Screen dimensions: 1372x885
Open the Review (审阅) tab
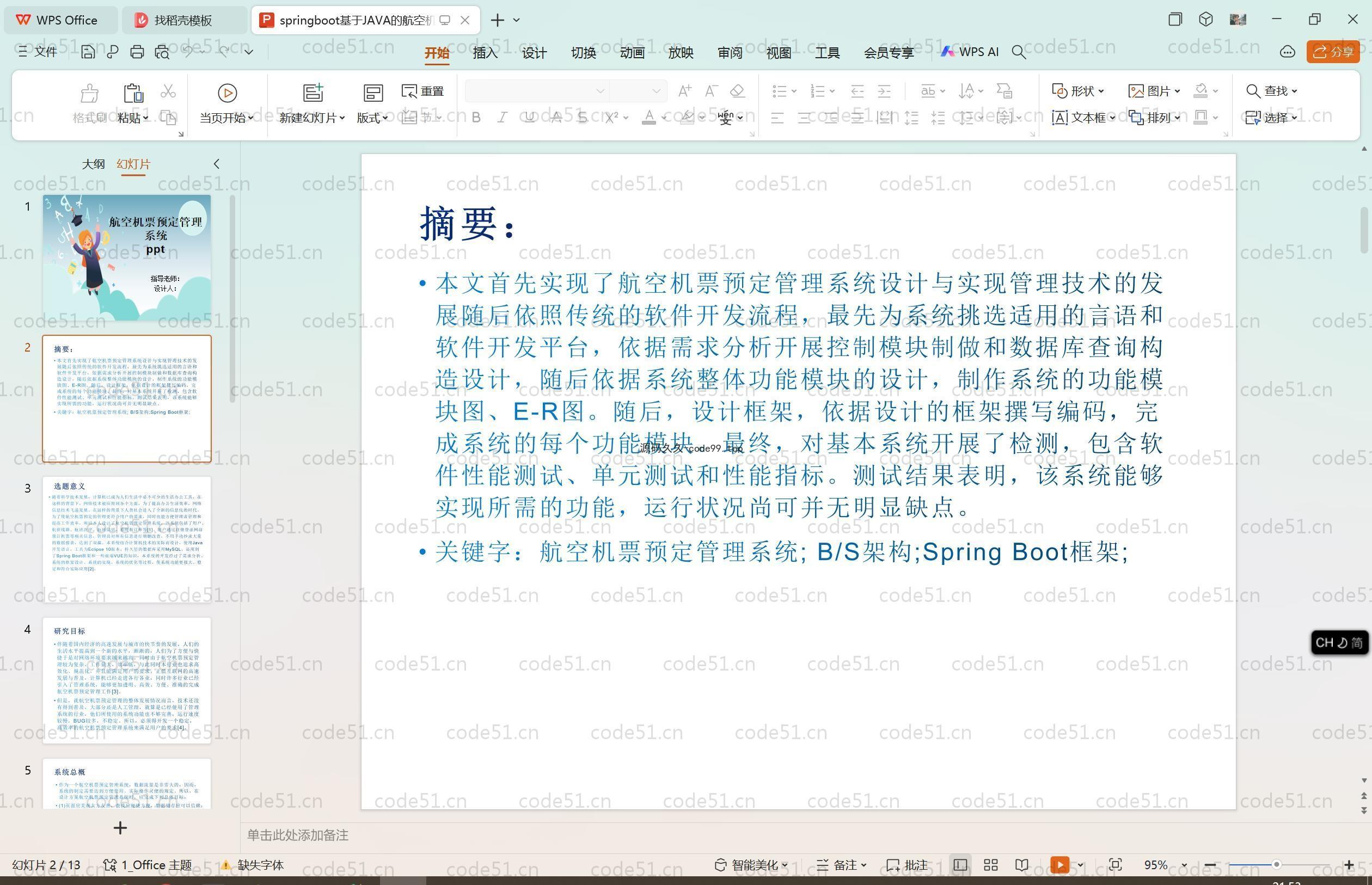click(730, 53)
